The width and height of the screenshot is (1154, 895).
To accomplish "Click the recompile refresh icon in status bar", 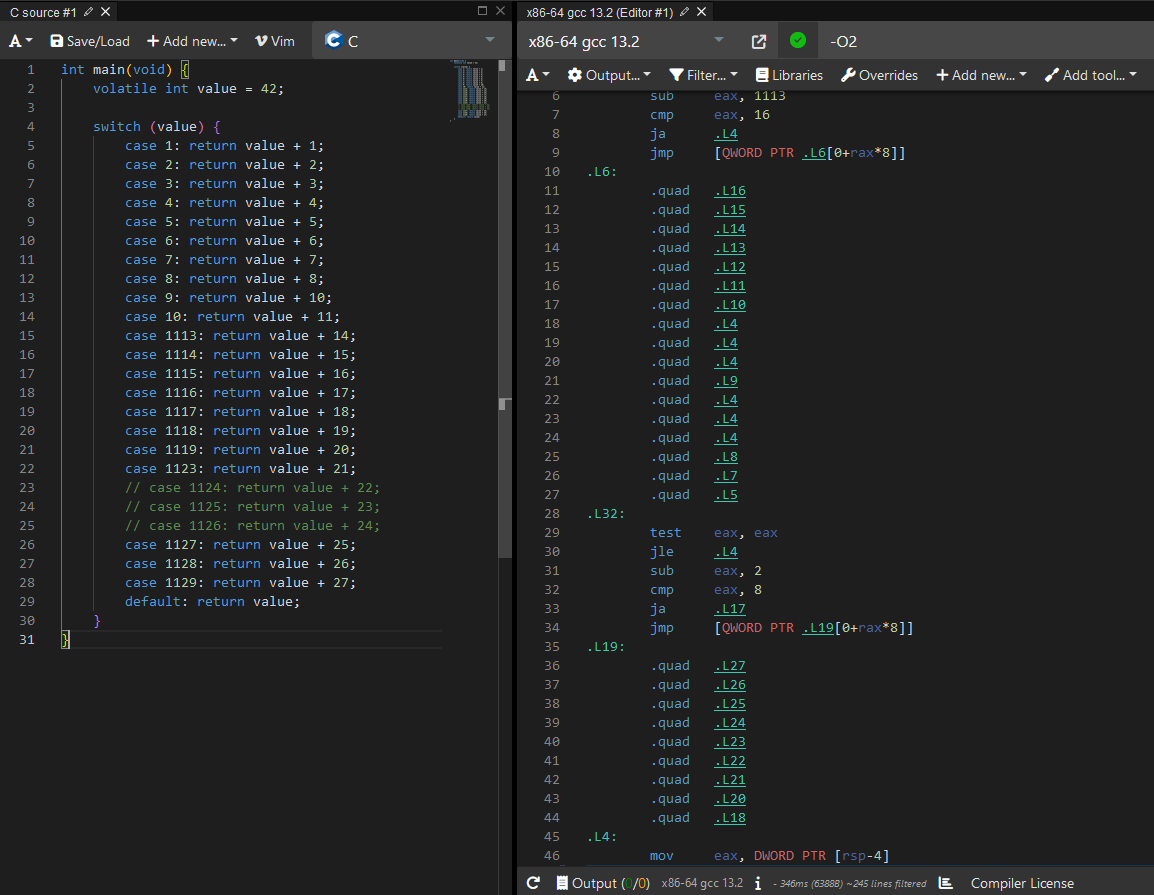I will (533, 883).
